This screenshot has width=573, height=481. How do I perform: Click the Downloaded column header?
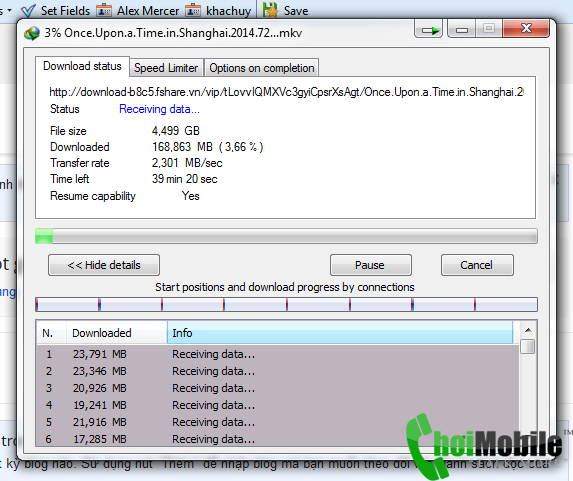[117, 333]
